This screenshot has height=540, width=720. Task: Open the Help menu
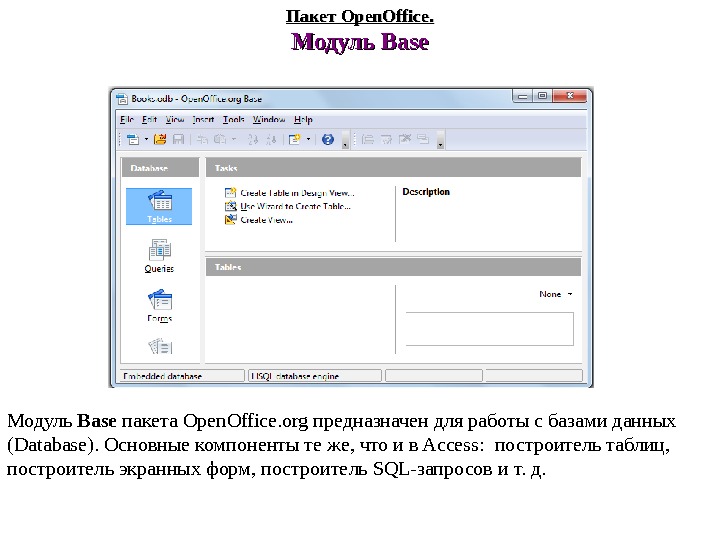(303, 119)
